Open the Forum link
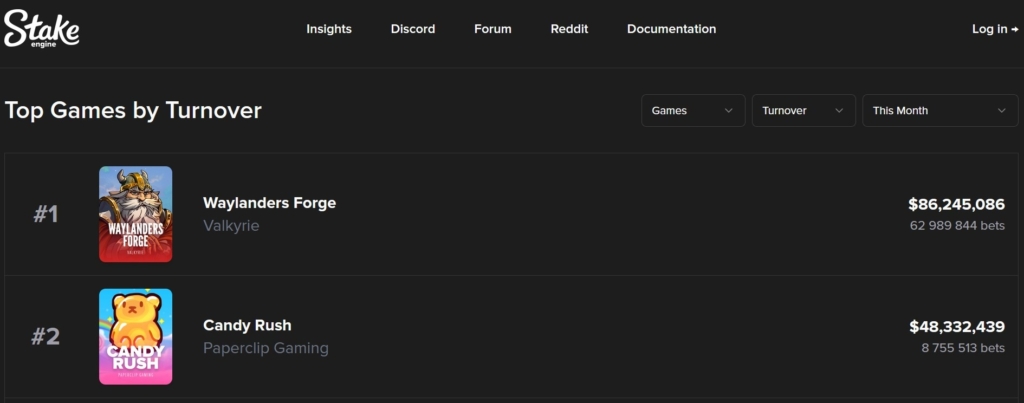 [493, 29]
